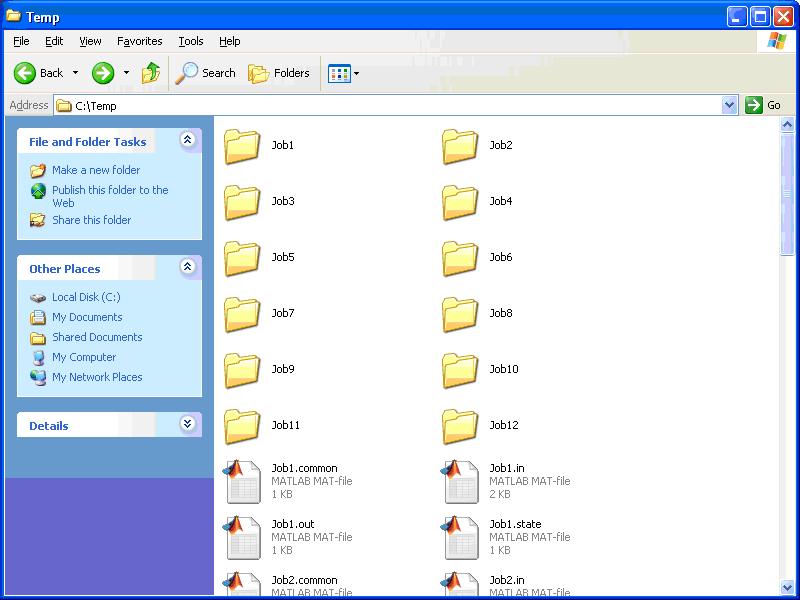Open the Back history dropdown arrow
The height and width of the screenshot is (600, 800).
coord(75,73)
